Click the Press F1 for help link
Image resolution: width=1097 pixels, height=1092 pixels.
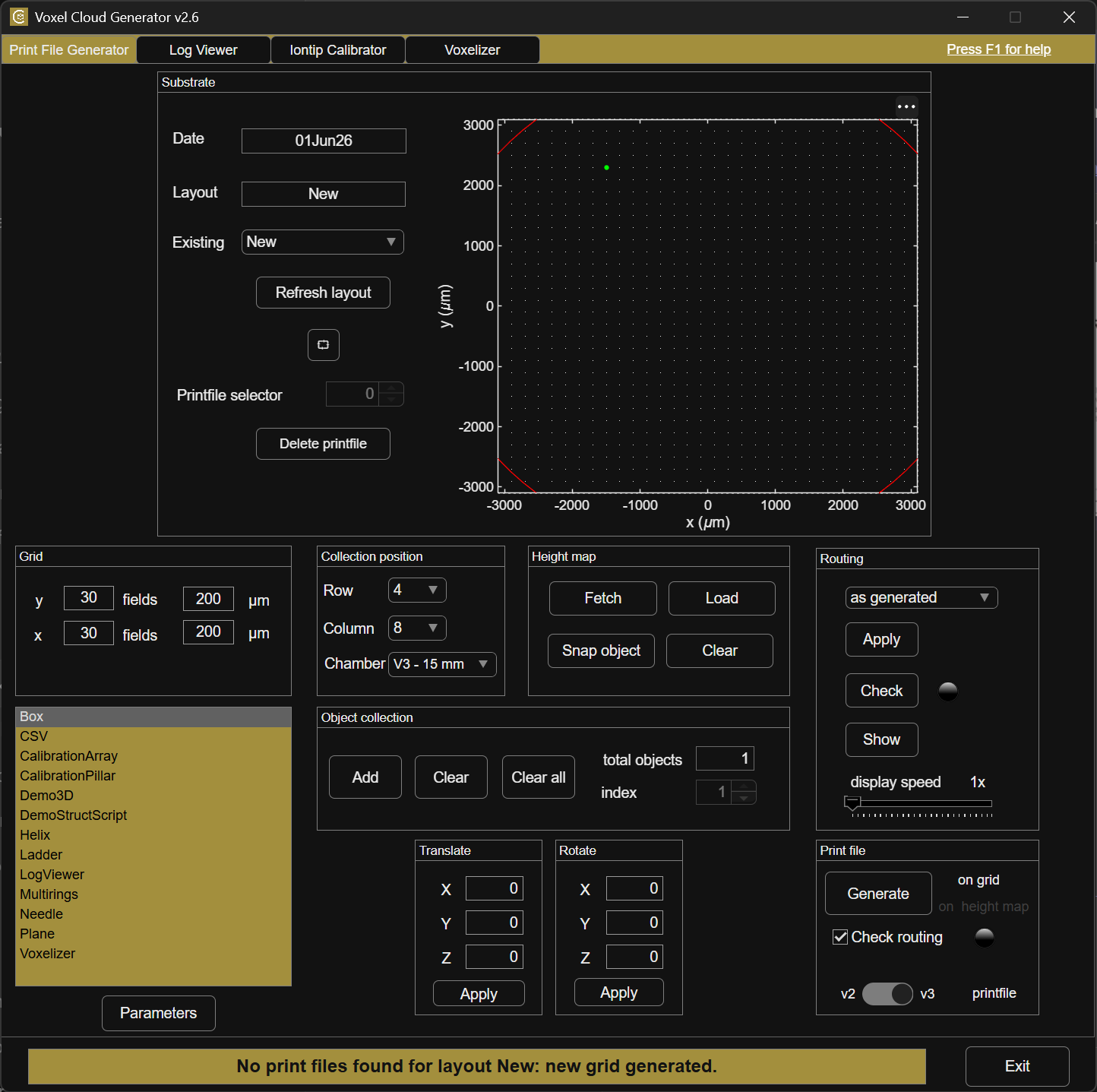999,49
